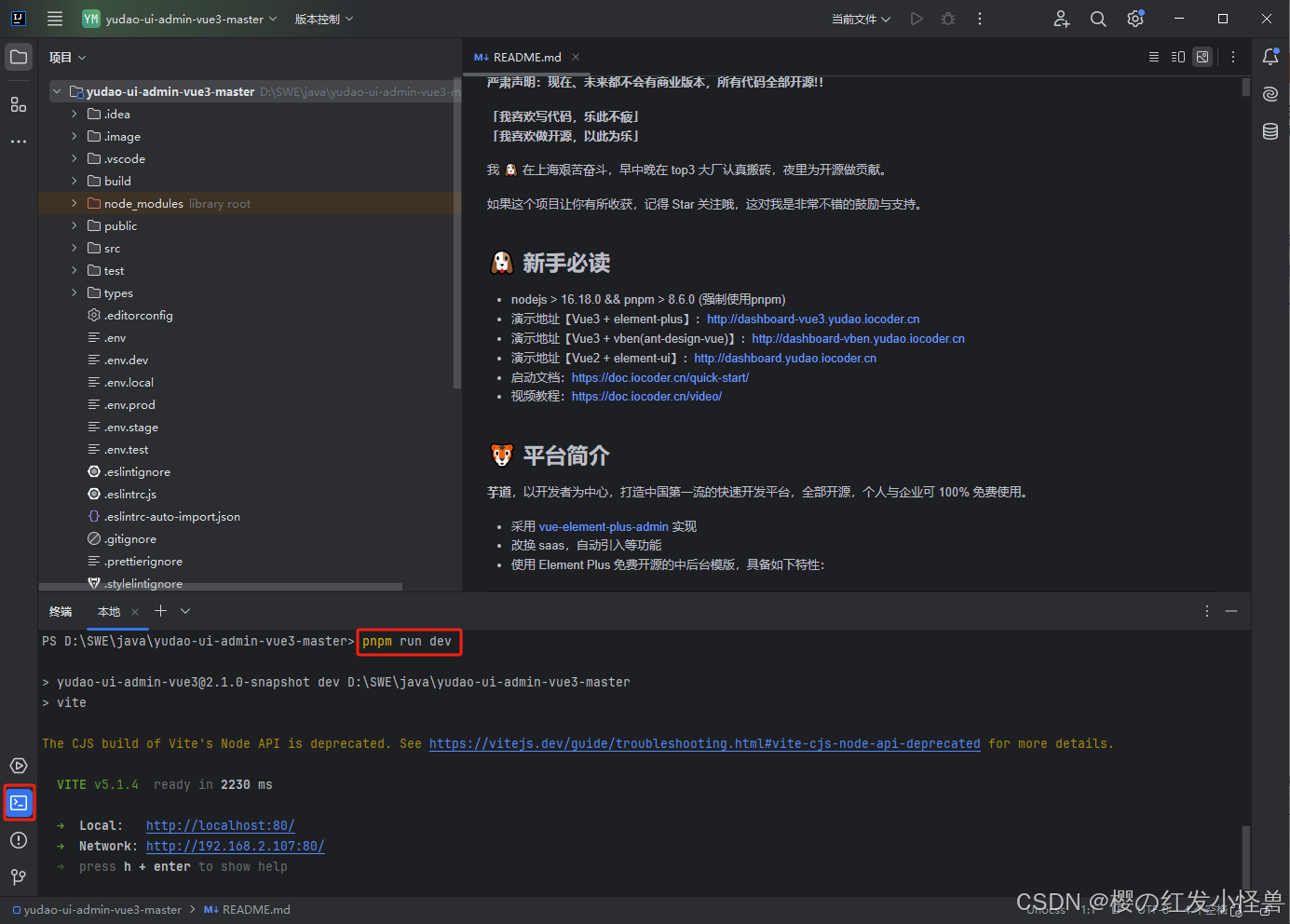Select the .editorconfig file
The width and height of the screenshot is (1290, 924).
pos(138,315)
